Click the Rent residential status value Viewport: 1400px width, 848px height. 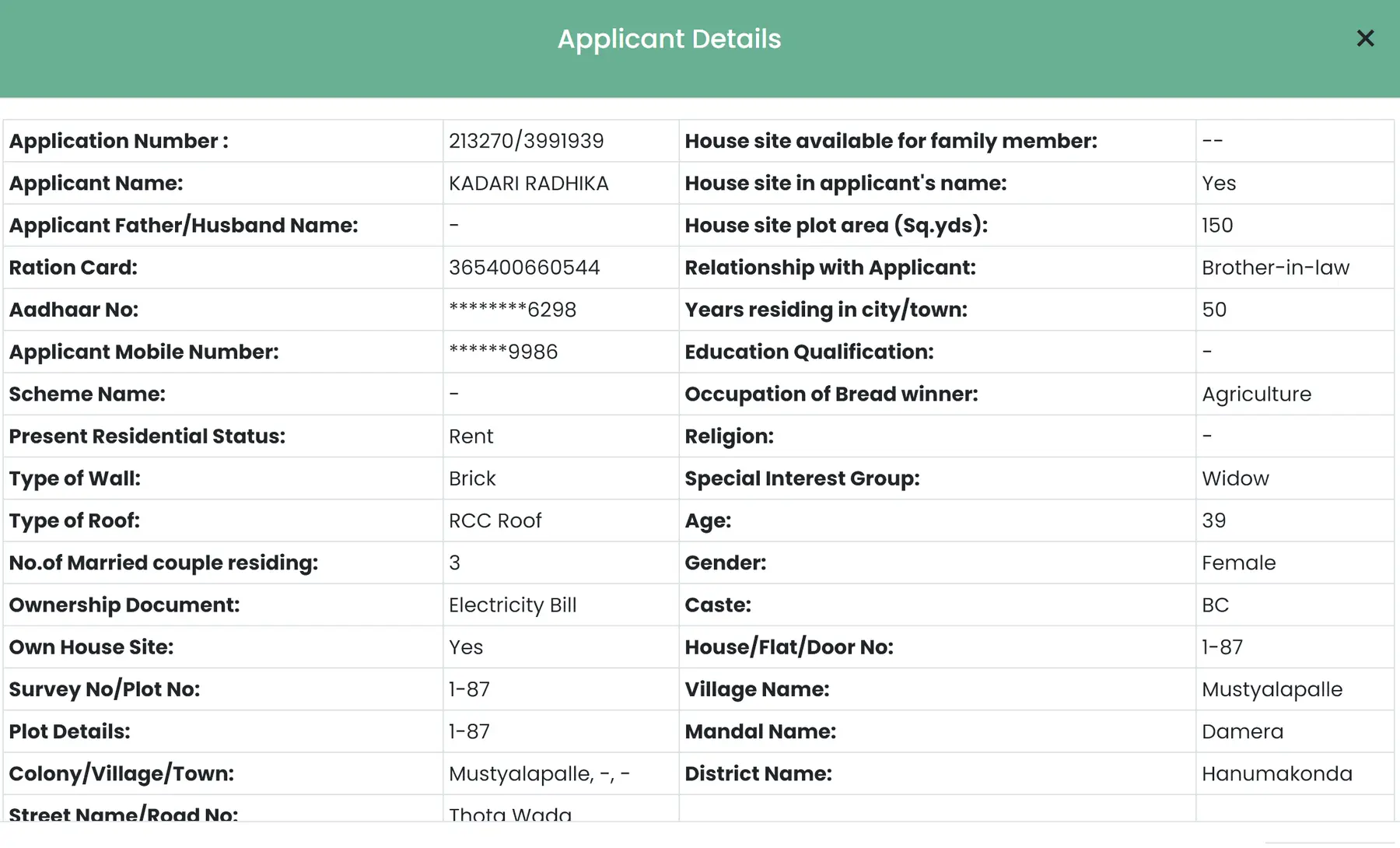point(471,436)
